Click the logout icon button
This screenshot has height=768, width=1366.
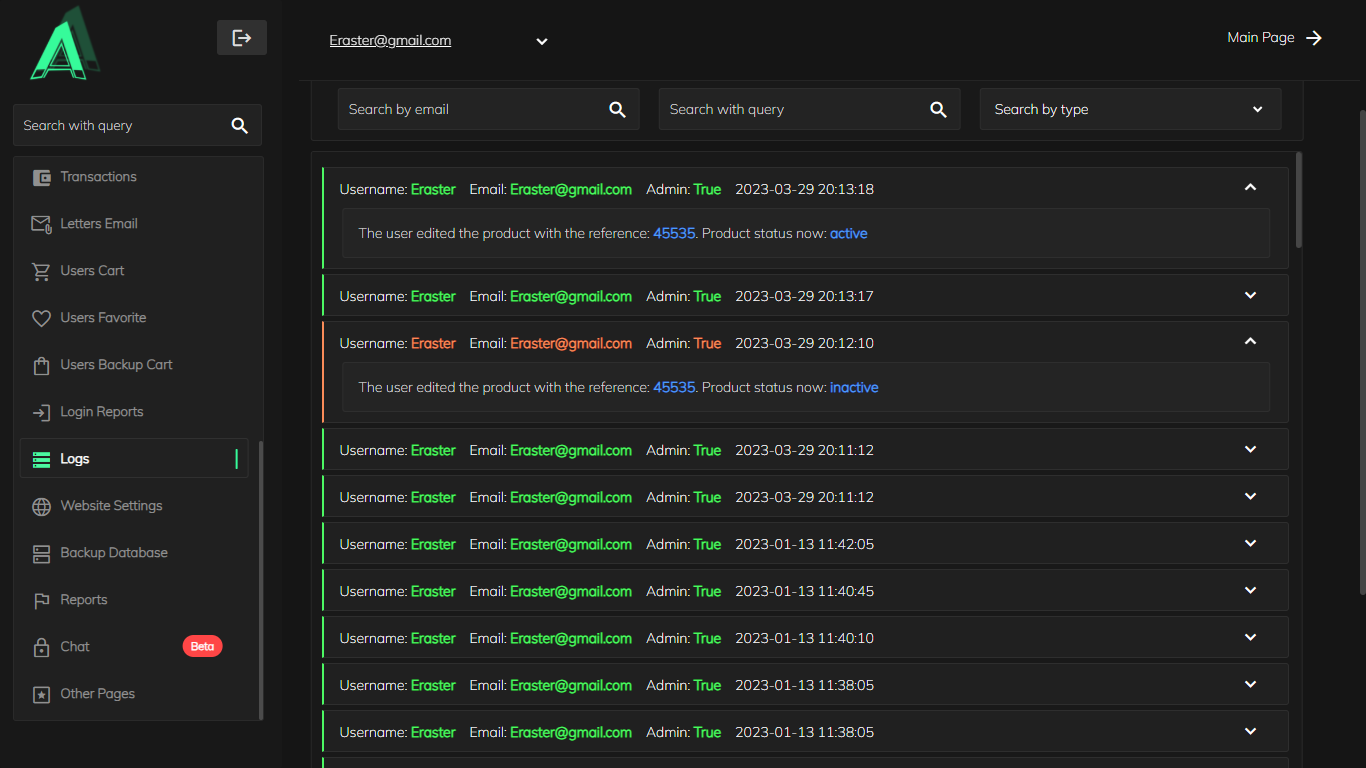(241, 38)
